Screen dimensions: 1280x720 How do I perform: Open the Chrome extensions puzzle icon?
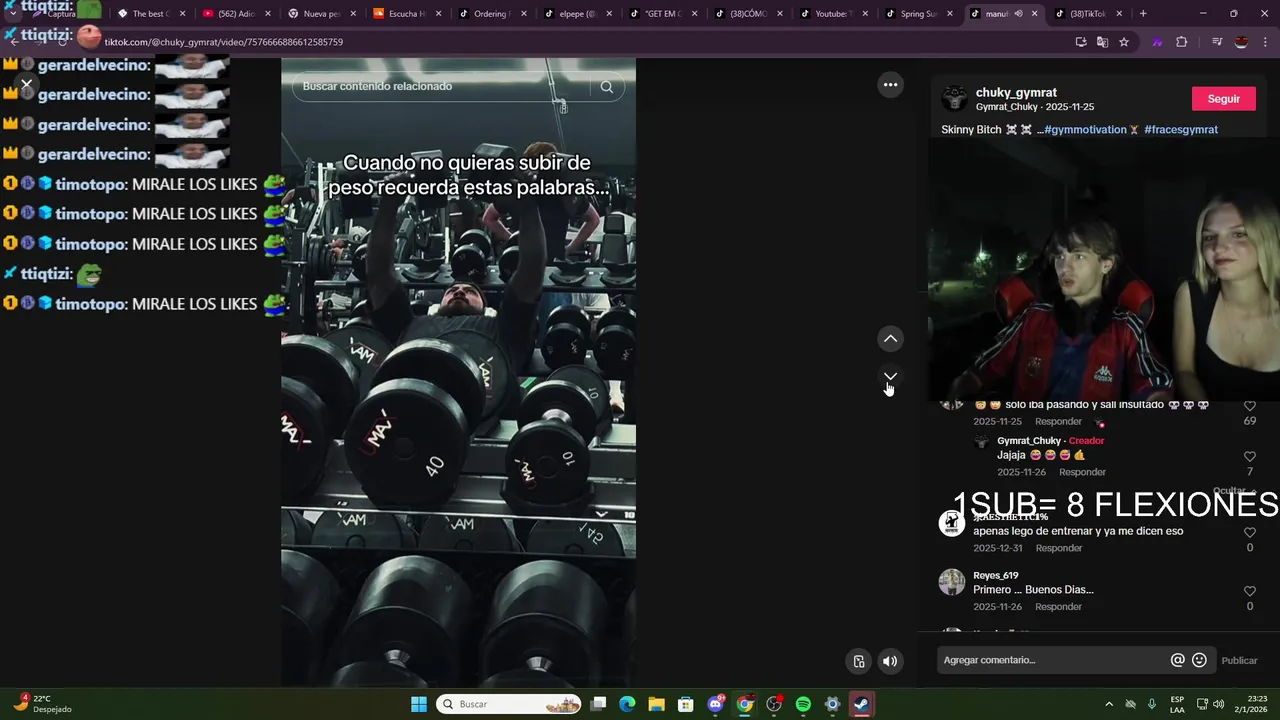pyautogui.click(x=1182, y=42)
